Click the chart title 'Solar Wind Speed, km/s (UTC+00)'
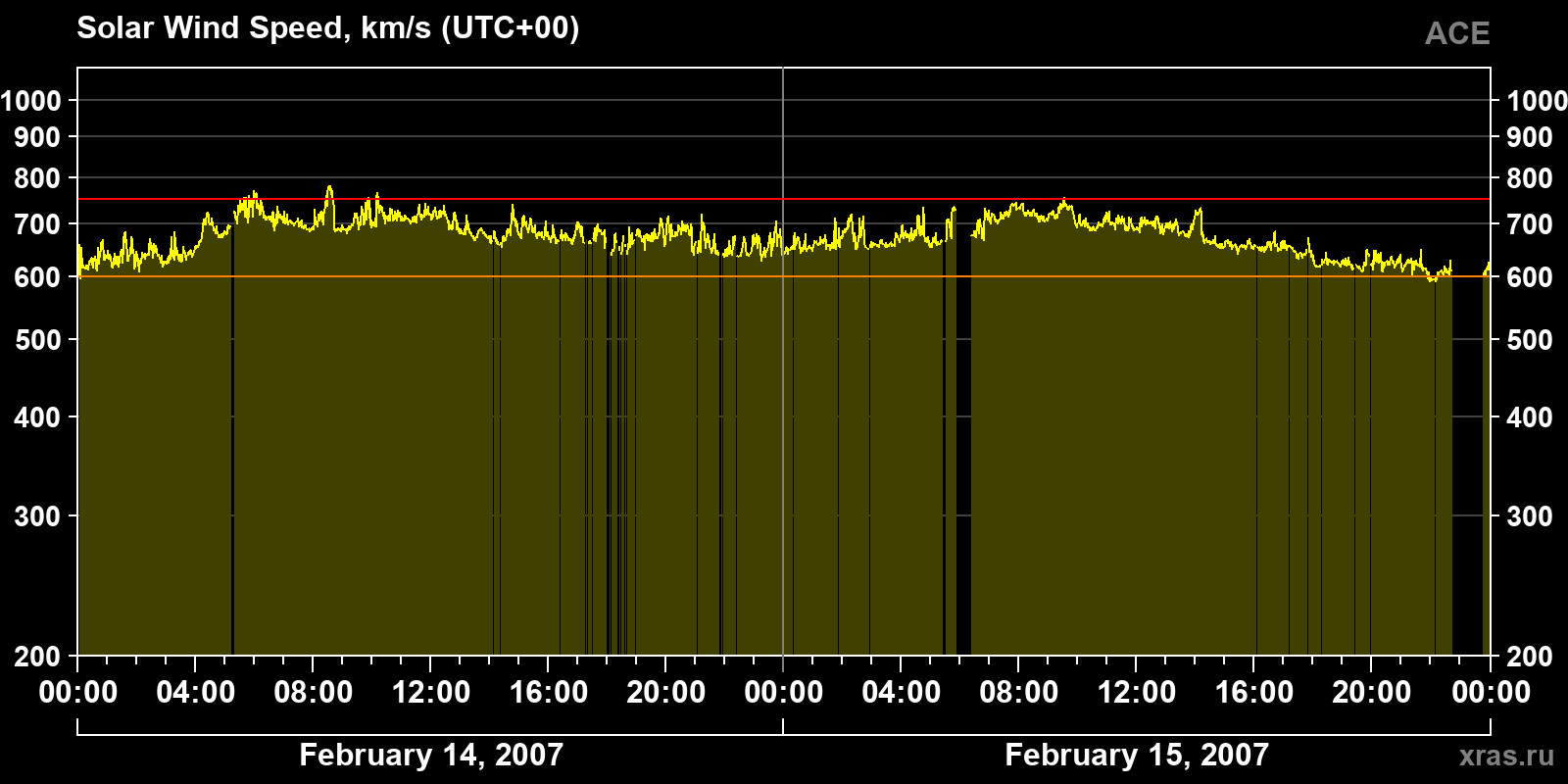 tap(328, 28)
